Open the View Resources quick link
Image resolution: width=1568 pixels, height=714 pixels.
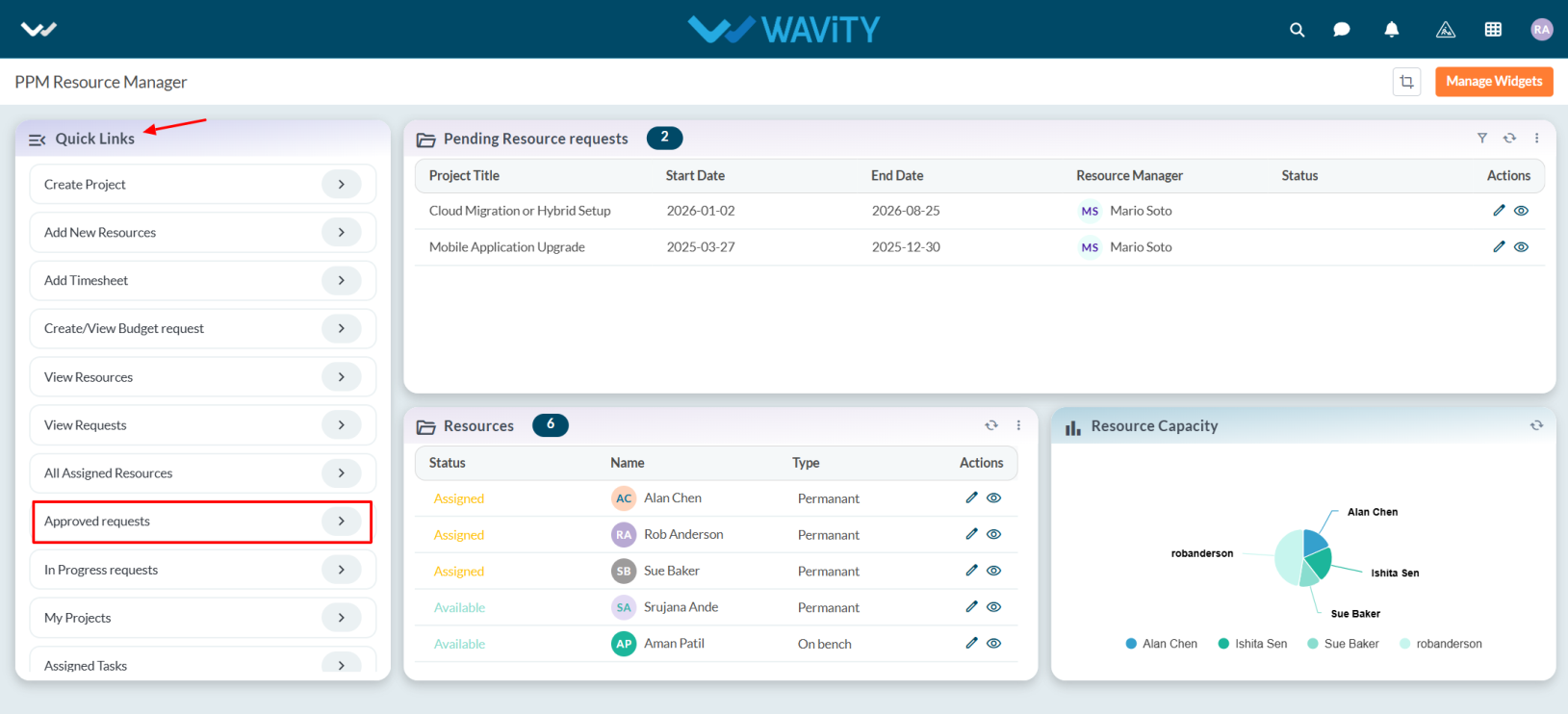pos(203,376)
